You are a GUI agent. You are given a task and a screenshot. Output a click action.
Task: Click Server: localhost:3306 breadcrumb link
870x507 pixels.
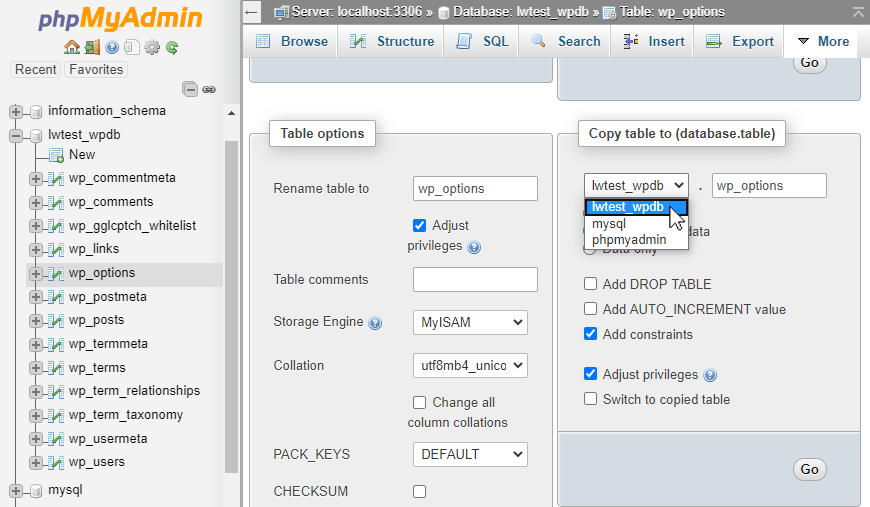[x=357, y=12]
